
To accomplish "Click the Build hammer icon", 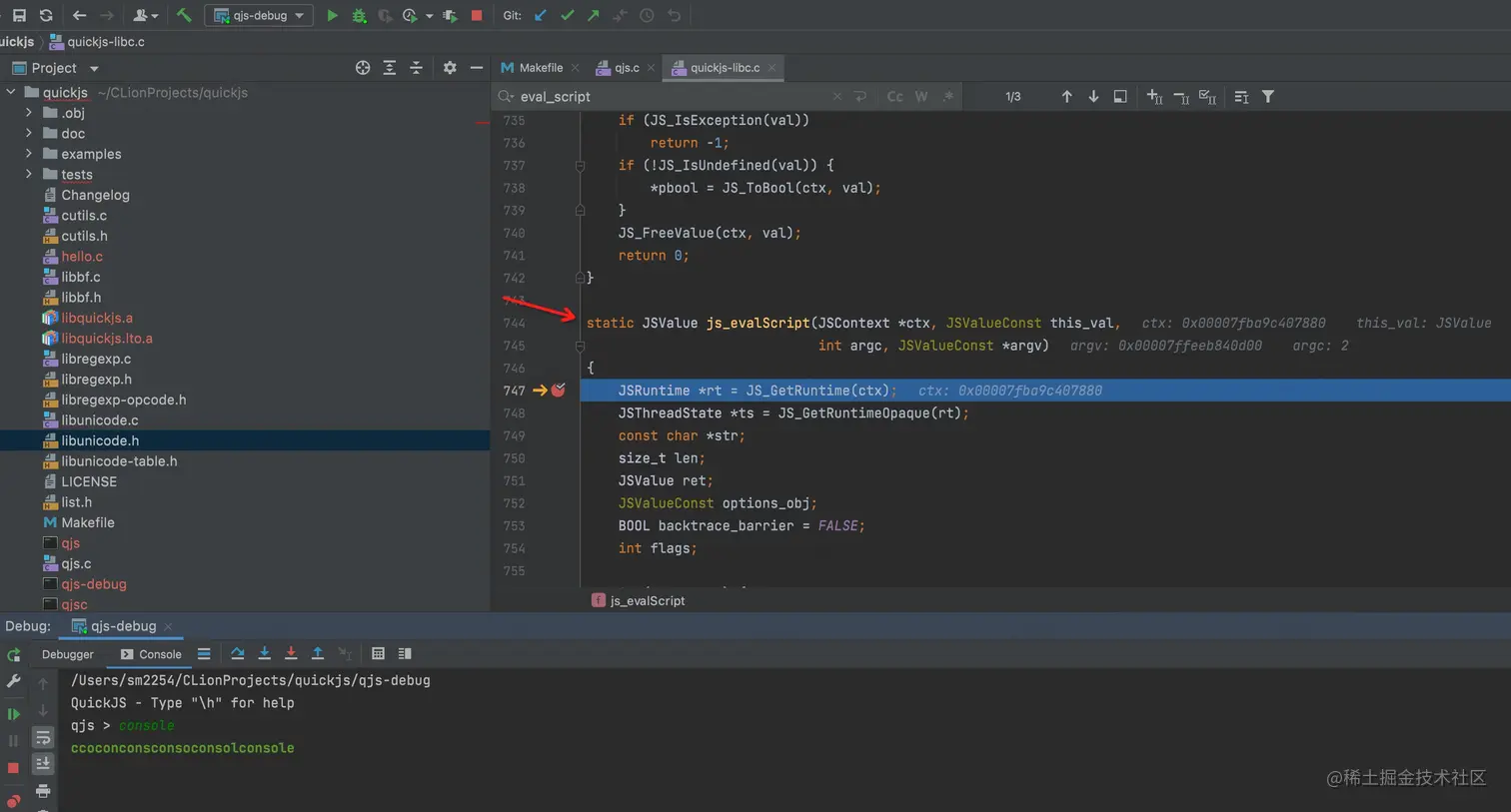I will pos(184,15).
